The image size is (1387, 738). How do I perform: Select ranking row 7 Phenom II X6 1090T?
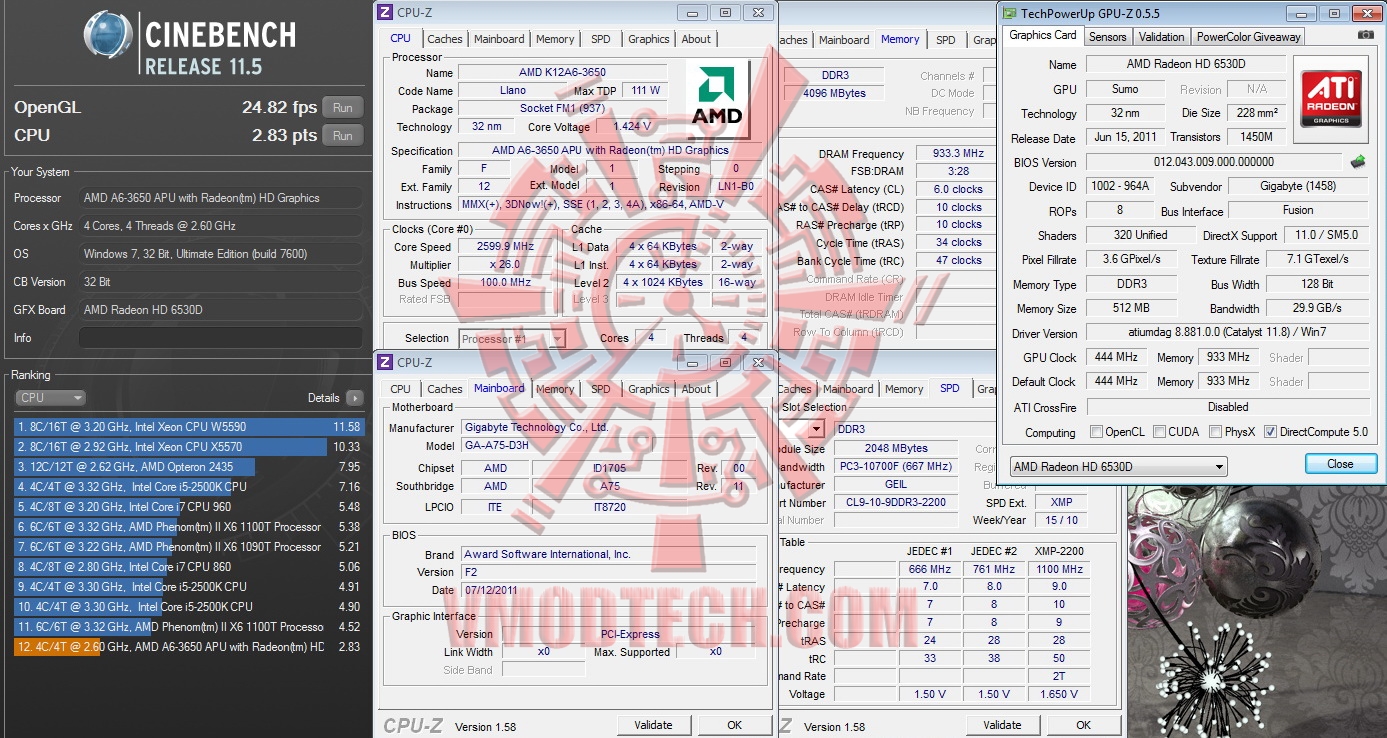(188, 547)
